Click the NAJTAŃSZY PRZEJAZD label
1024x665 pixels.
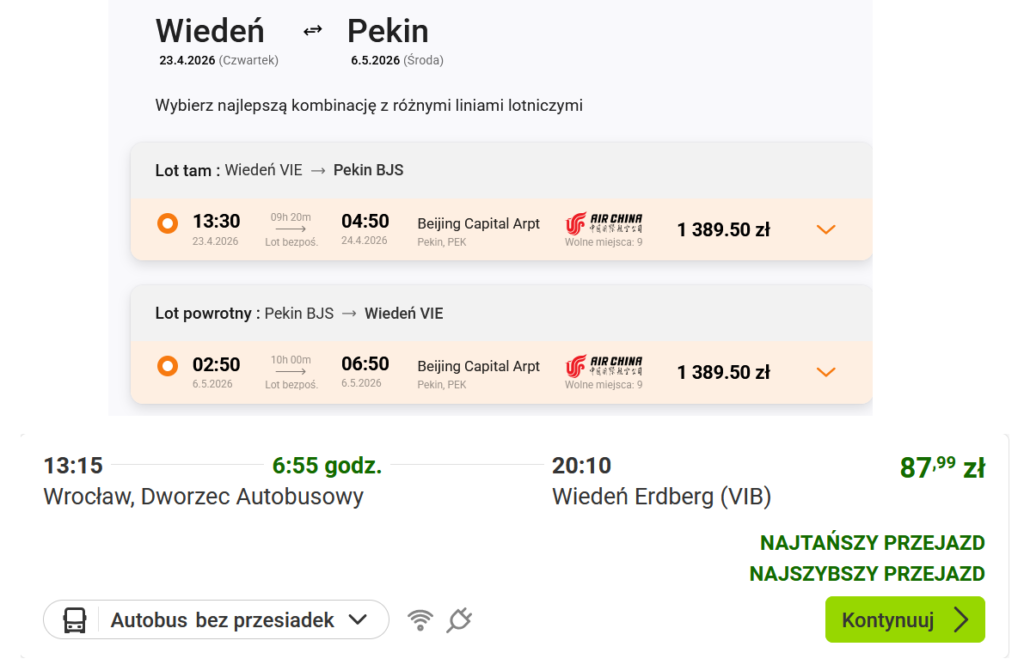tap(872, 543)
